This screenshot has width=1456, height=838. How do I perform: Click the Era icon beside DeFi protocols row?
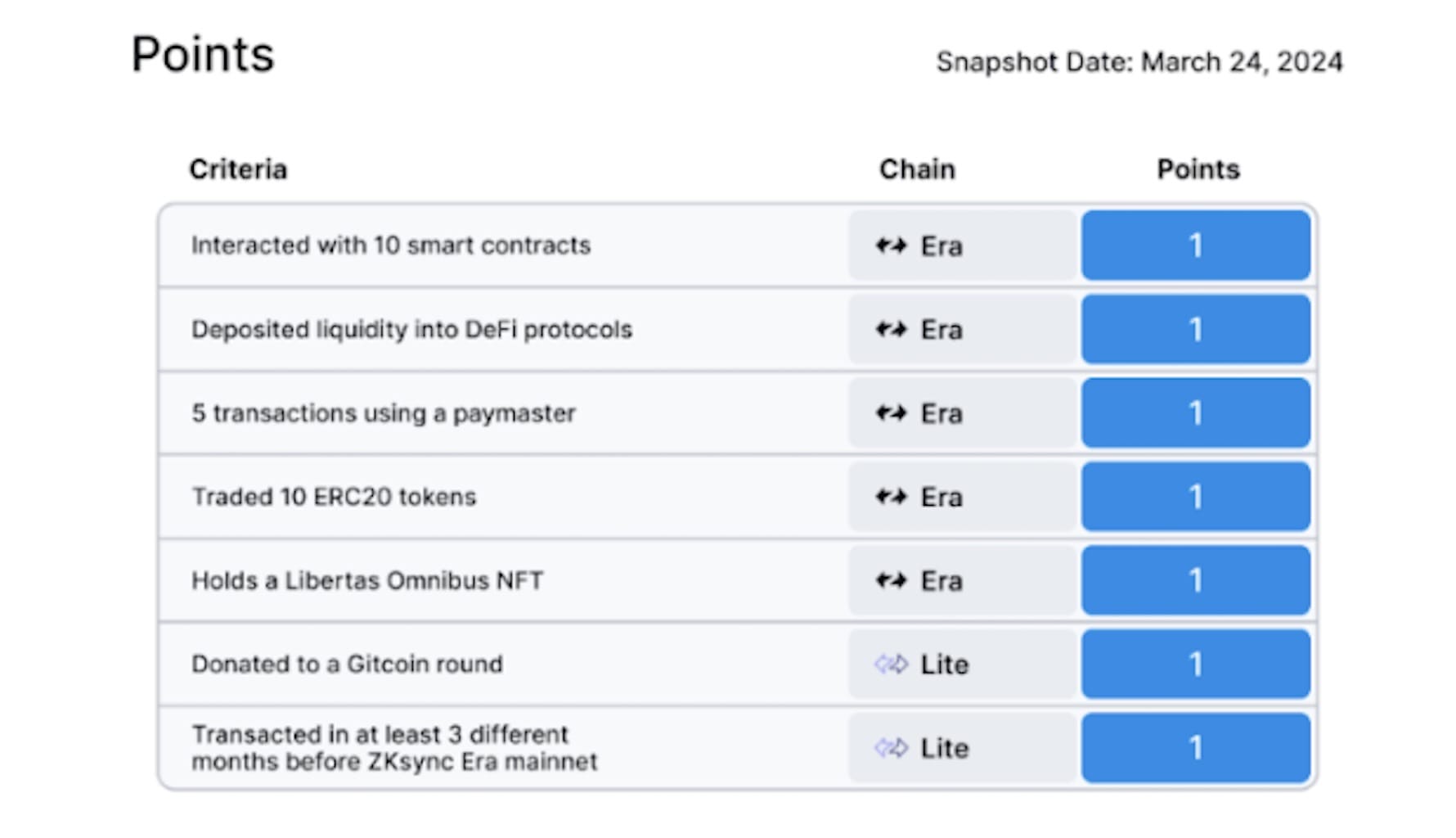pyautogui.click(x=891, y=330)
